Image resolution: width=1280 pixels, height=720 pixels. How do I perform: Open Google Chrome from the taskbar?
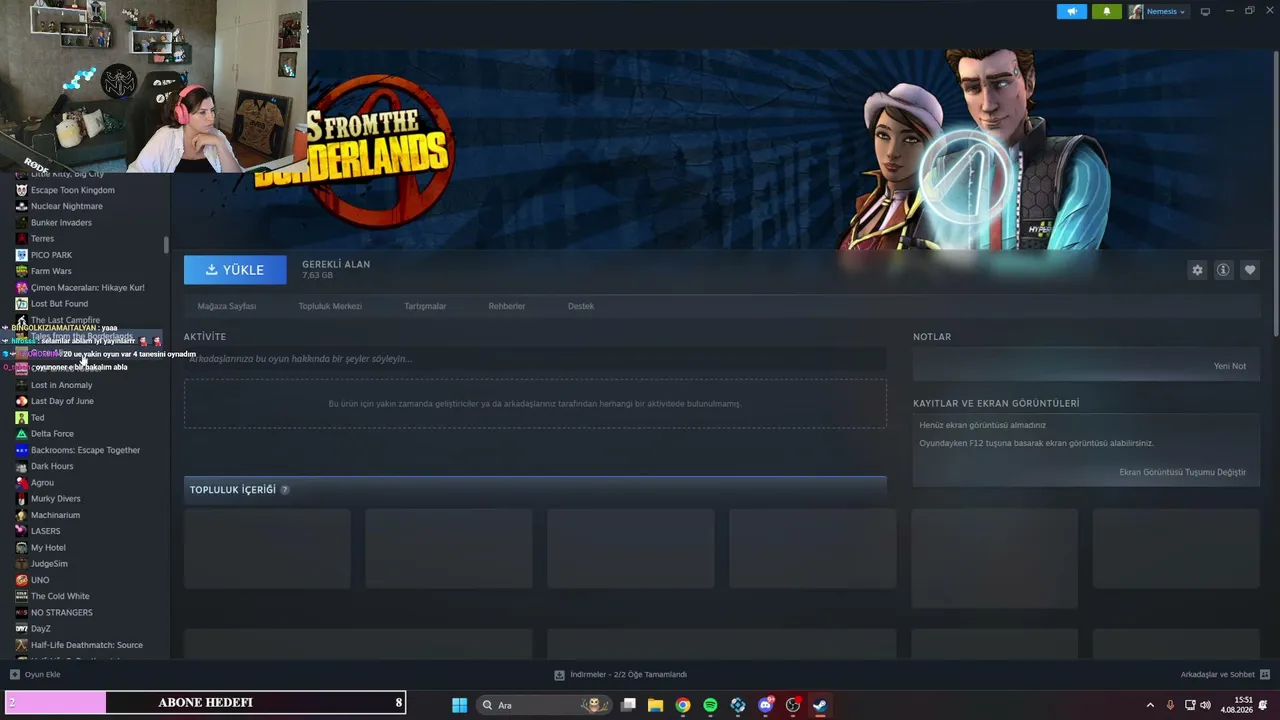point(683,705)
